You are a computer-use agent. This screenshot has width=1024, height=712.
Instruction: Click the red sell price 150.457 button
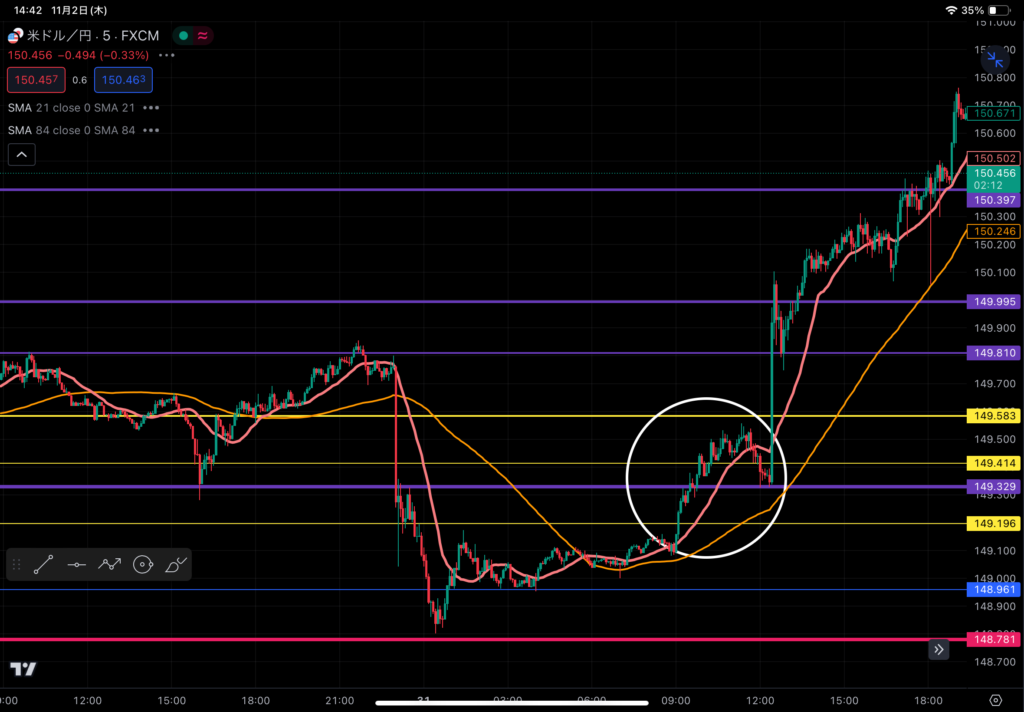tap(35, 80)
